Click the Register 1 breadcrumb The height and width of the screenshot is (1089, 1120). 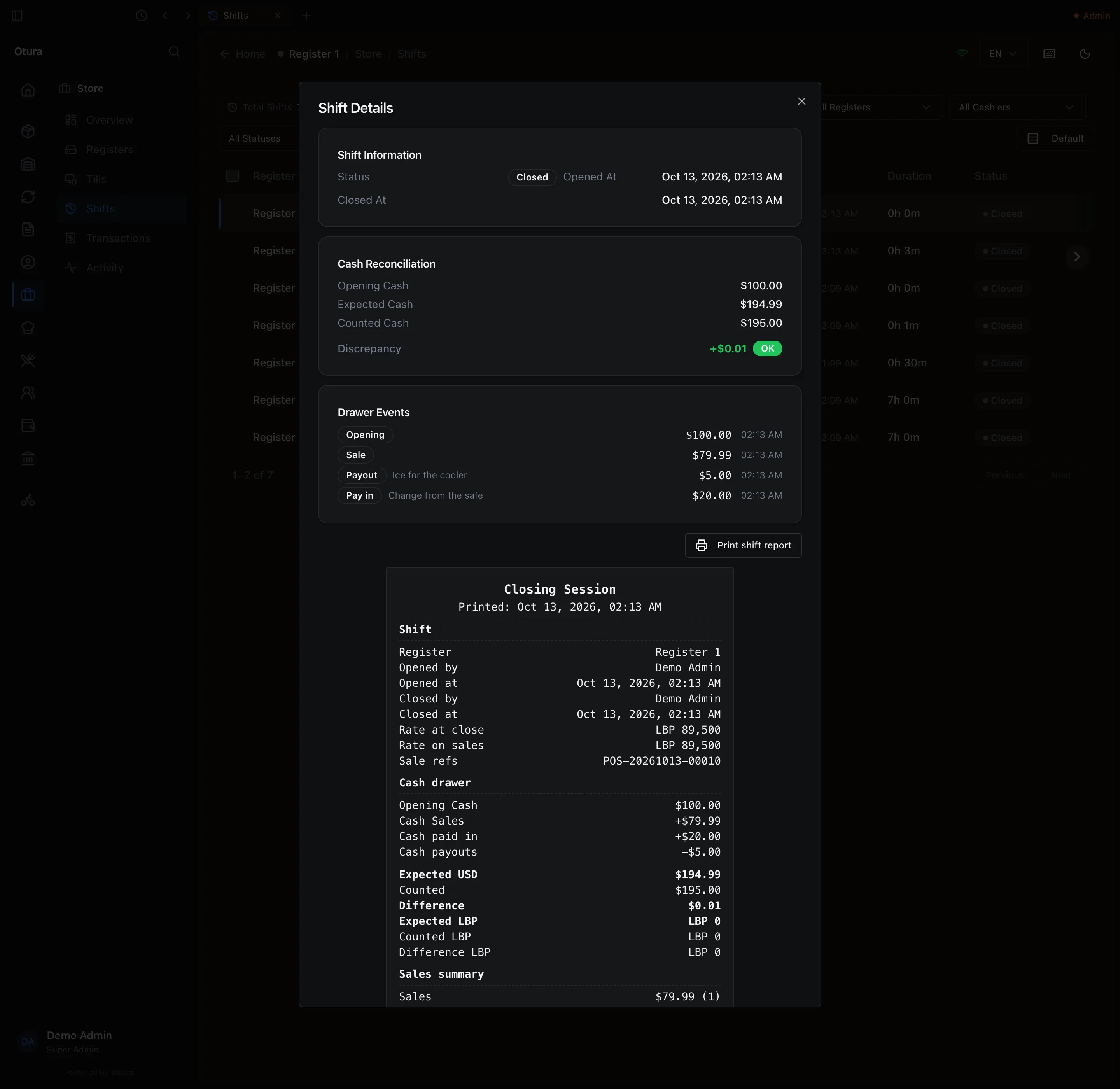313,54
